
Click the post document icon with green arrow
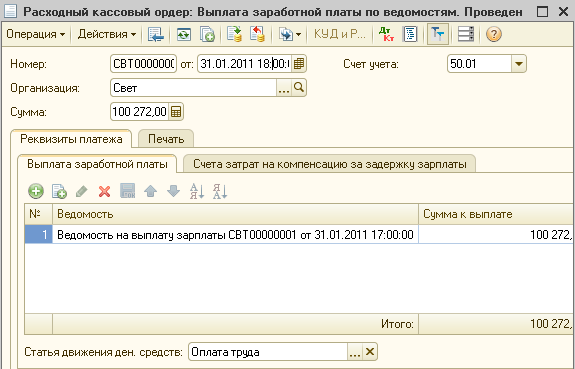(234, 34)
